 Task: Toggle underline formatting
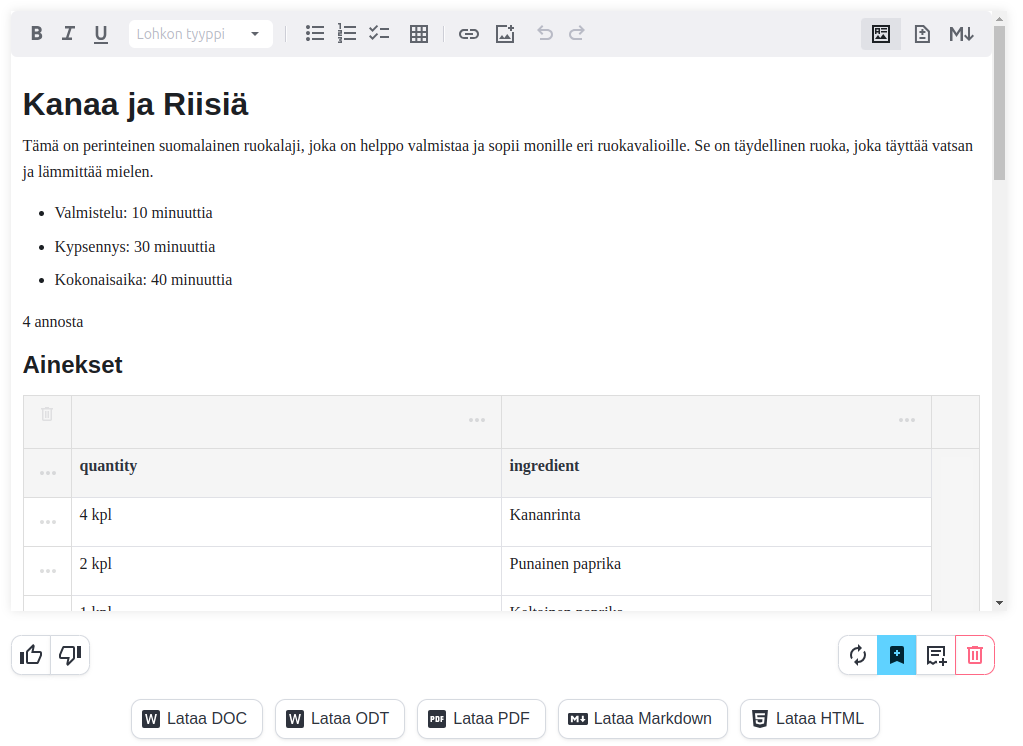pyautogui.click(x=101, y=33)
